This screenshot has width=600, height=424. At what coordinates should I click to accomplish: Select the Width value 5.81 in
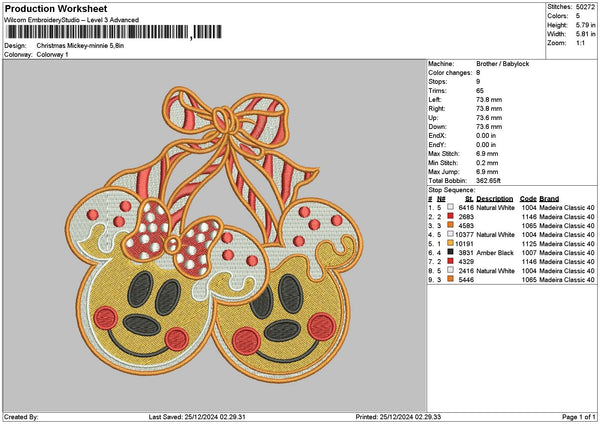point(586,34)
